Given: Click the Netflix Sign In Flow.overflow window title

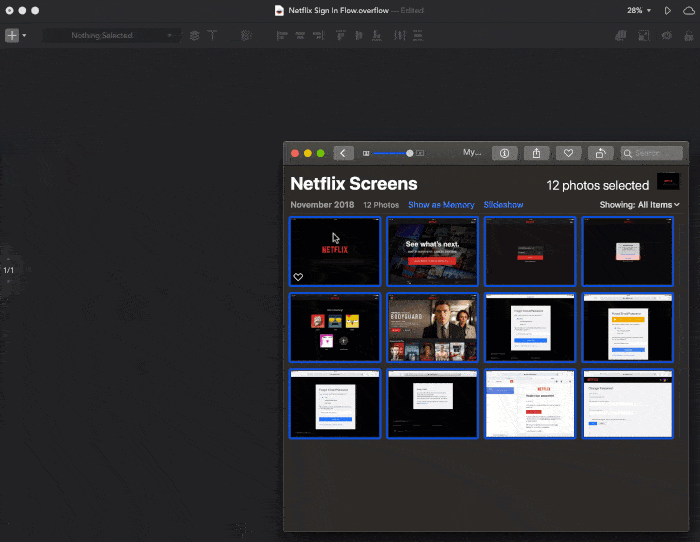Looking at the screenshot, I should [x=338, y=10].
